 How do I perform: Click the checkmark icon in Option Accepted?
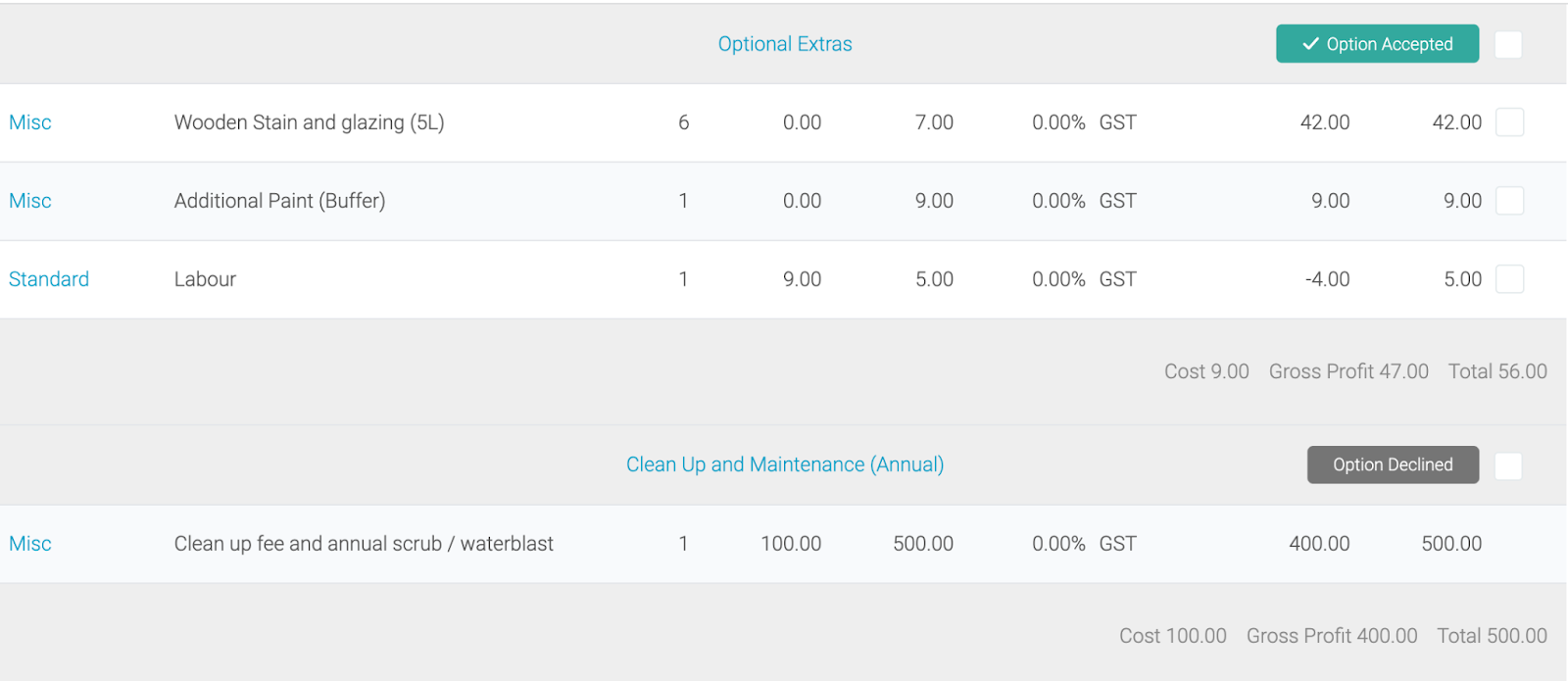click(x=1310, y=44)
